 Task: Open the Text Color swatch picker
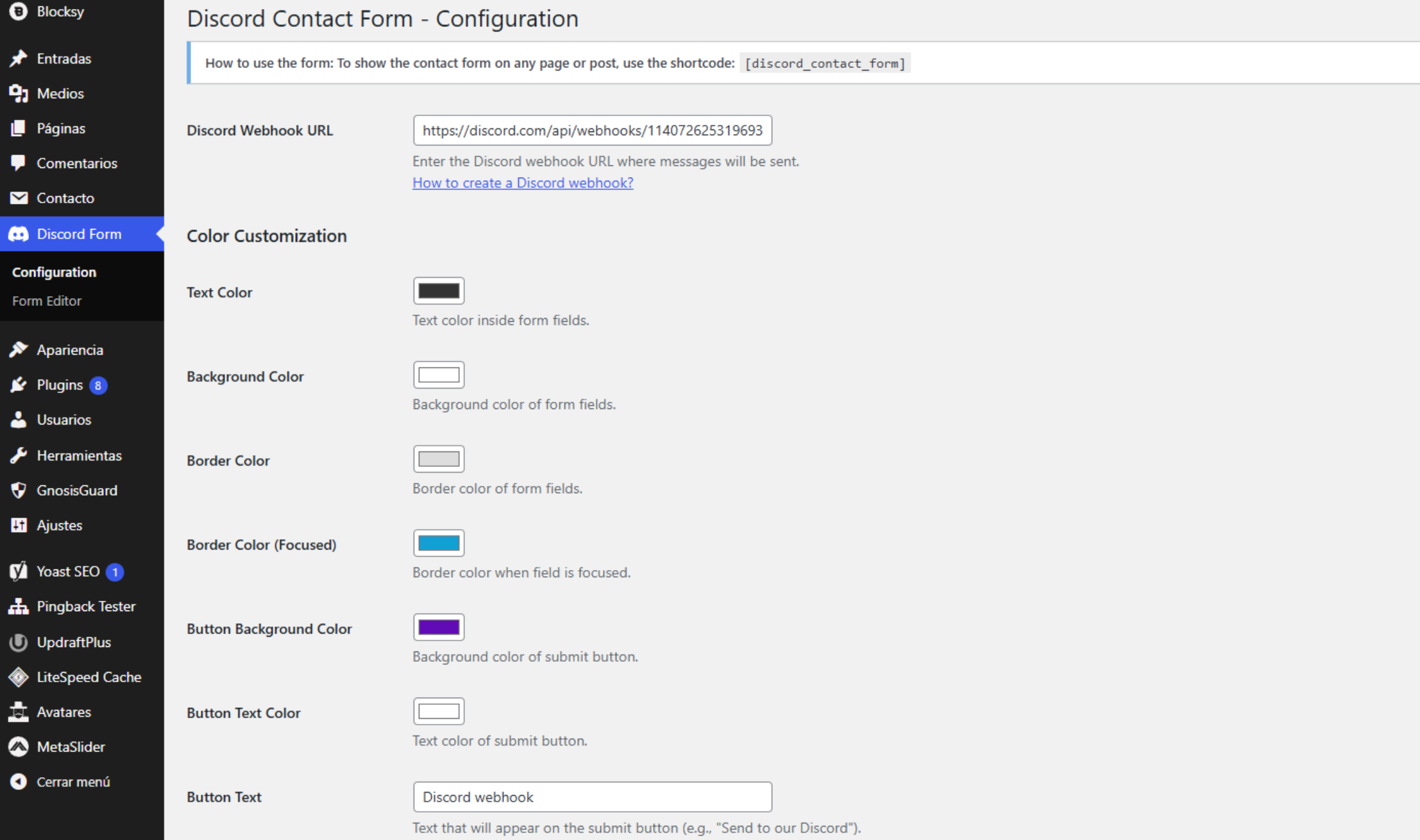[439, 291]
